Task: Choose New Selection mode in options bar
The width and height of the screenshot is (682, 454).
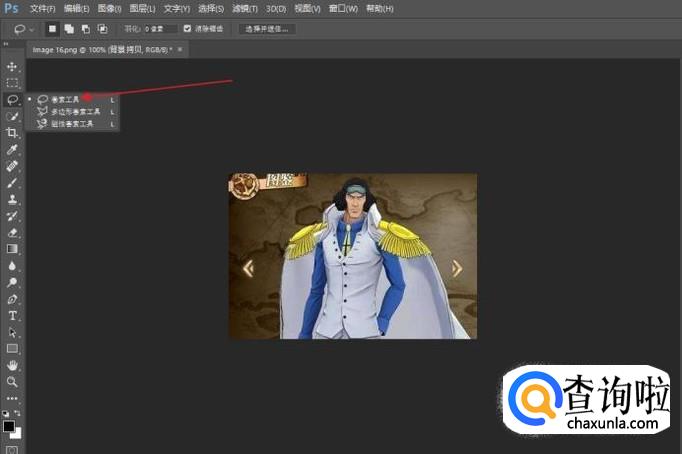Action: (52, 29)
